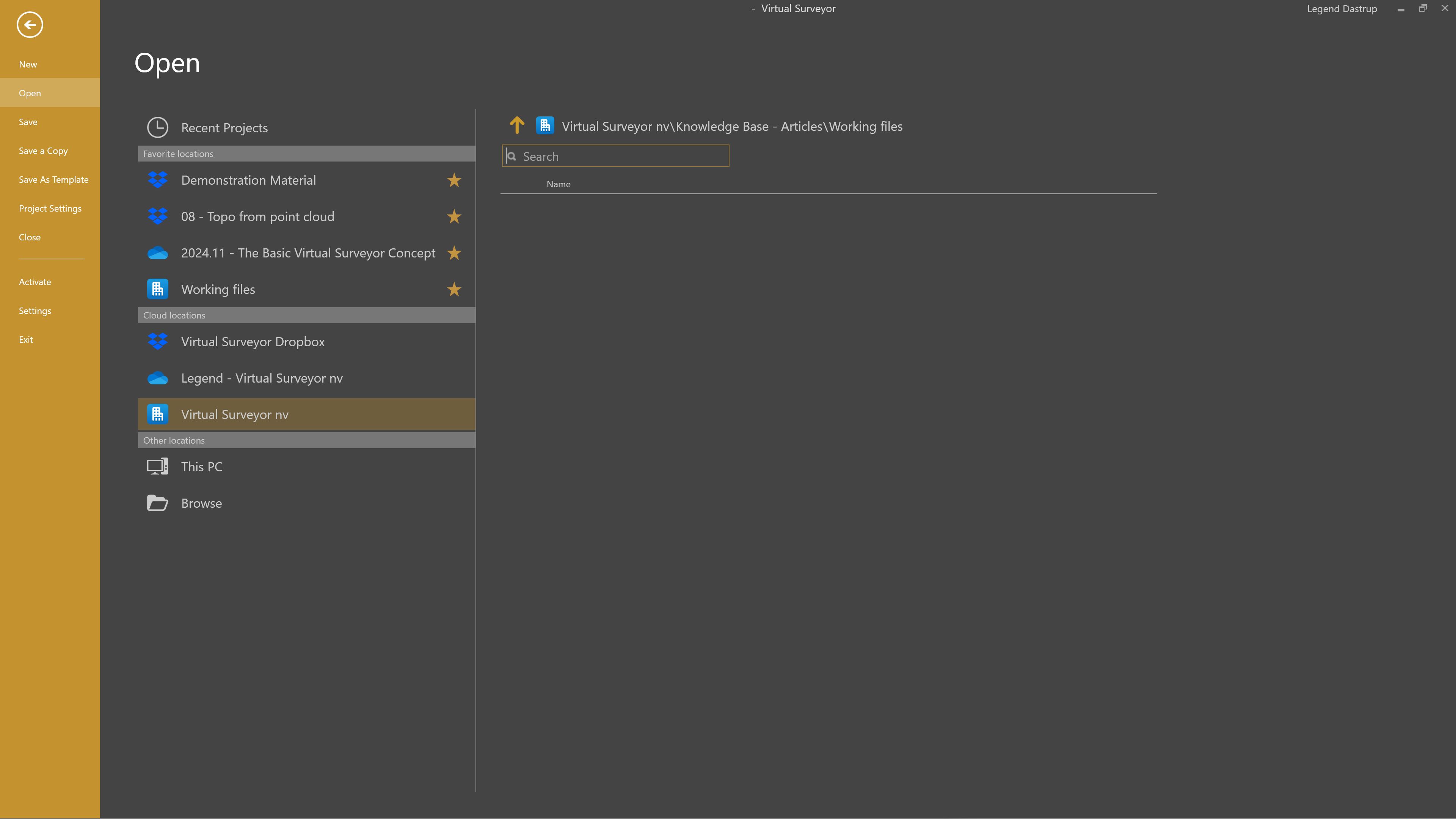
Task: Open This PC location
Action: pyautogui.click(x=201, y=466)
